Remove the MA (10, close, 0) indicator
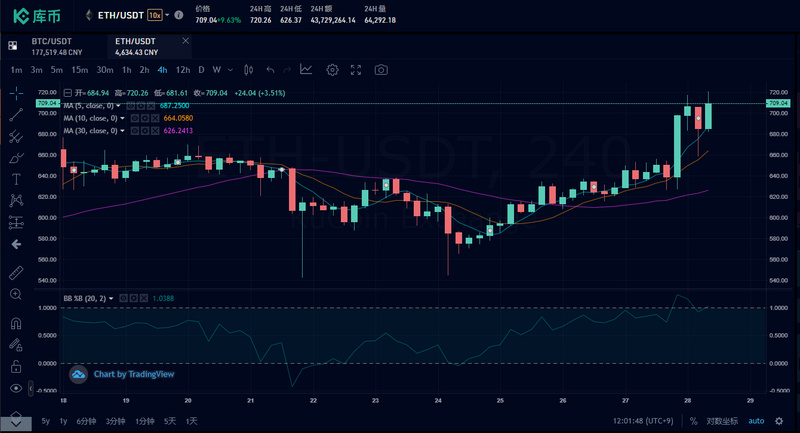The height and width of the screenshot is (433, 800). click(155, 118)
